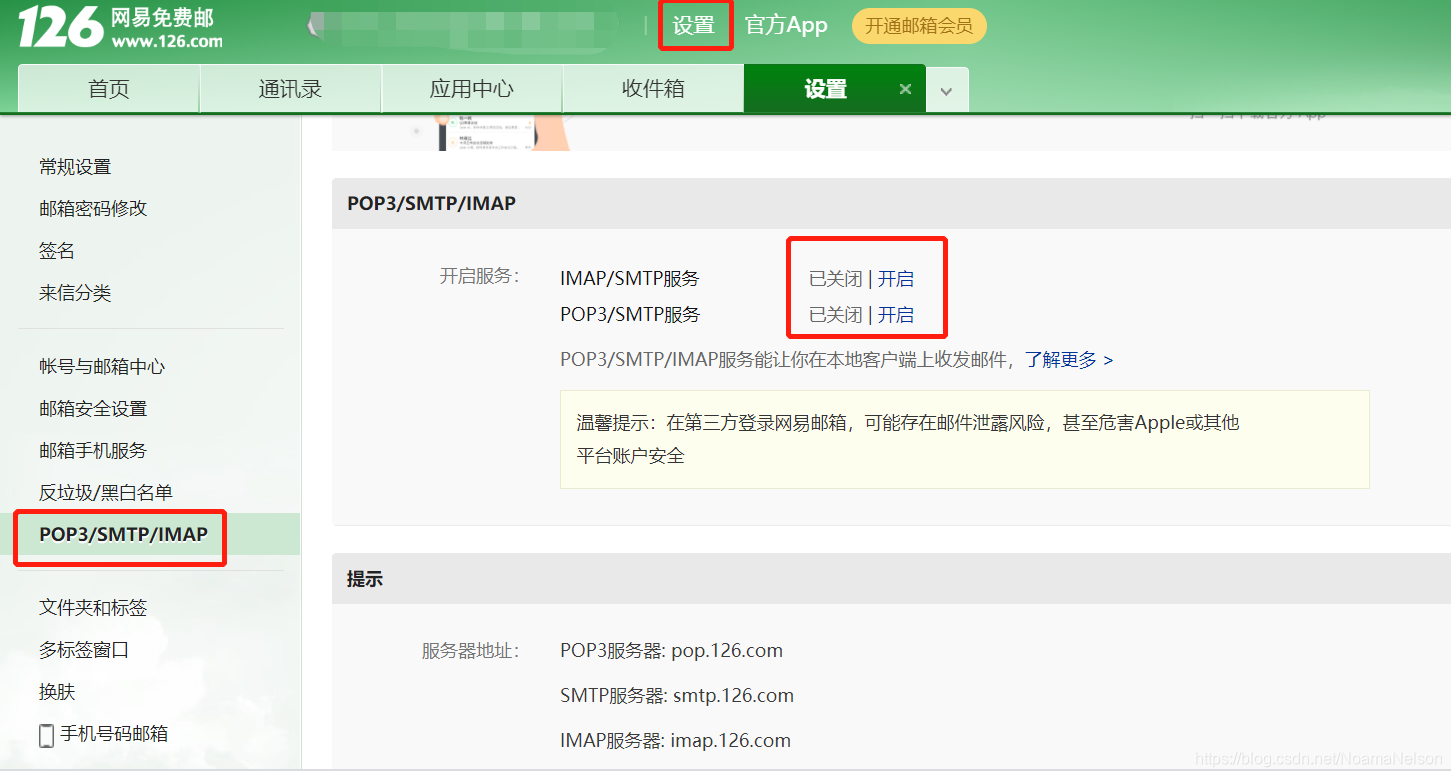Open 官方App link

click(x=786, y=25)
